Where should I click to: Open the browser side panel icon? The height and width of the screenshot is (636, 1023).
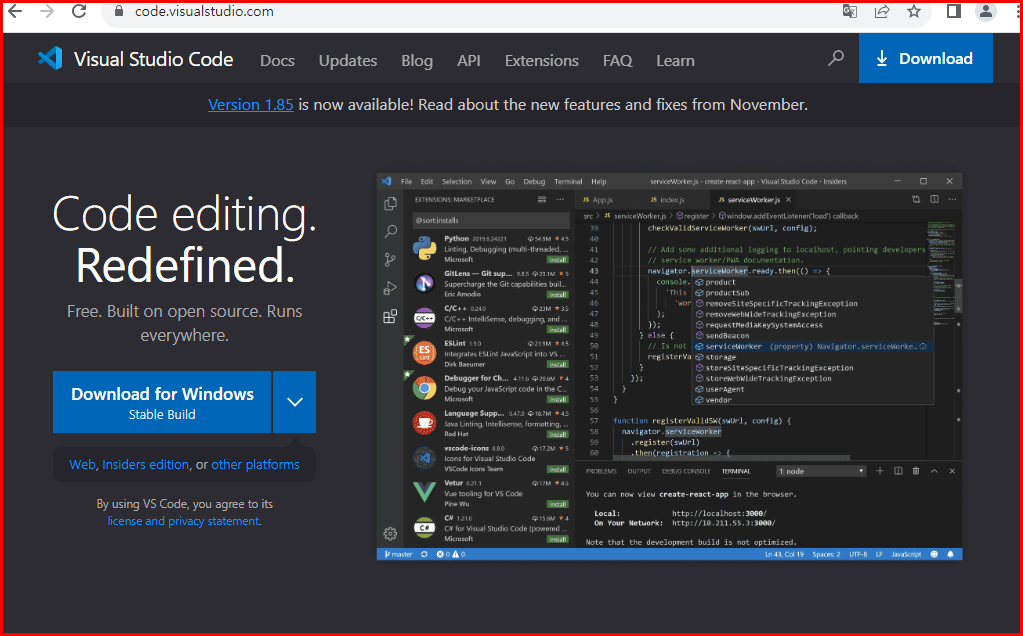[x=954, y=11]
